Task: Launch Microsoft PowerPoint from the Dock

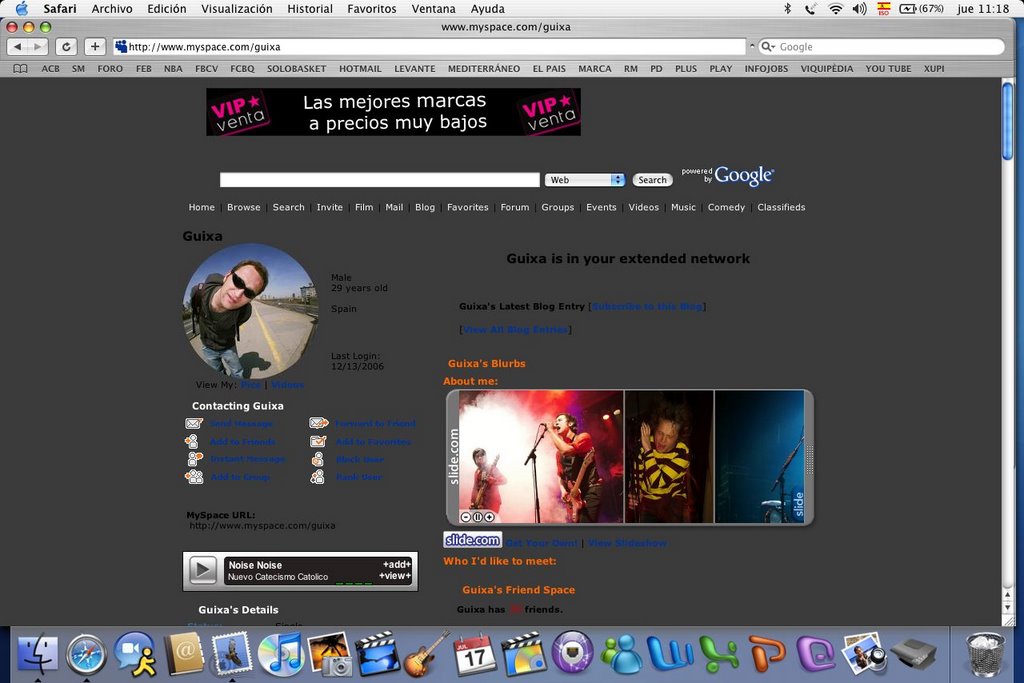Action: point(767,654)
